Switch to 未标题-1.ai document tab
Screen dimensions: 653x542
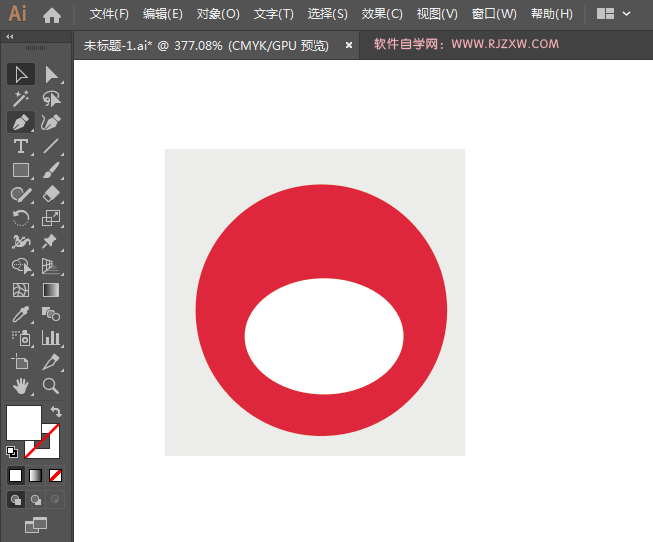(x=206, y=45)
